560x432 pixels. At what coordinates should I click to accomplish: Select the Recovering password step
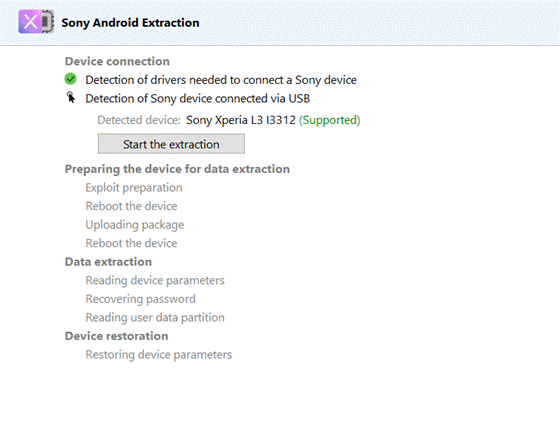point(140,299)
